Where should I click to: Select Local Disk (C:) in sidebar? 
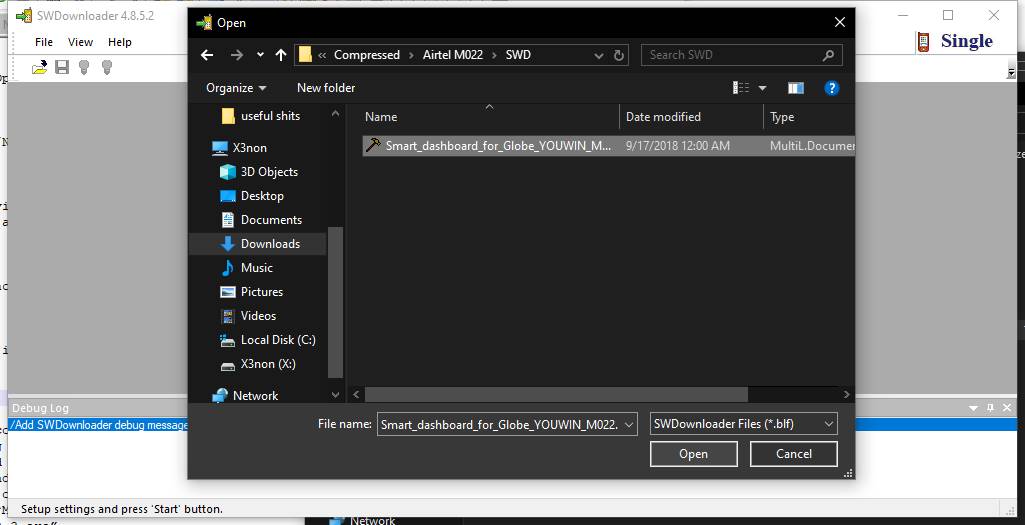coord(277,340)
